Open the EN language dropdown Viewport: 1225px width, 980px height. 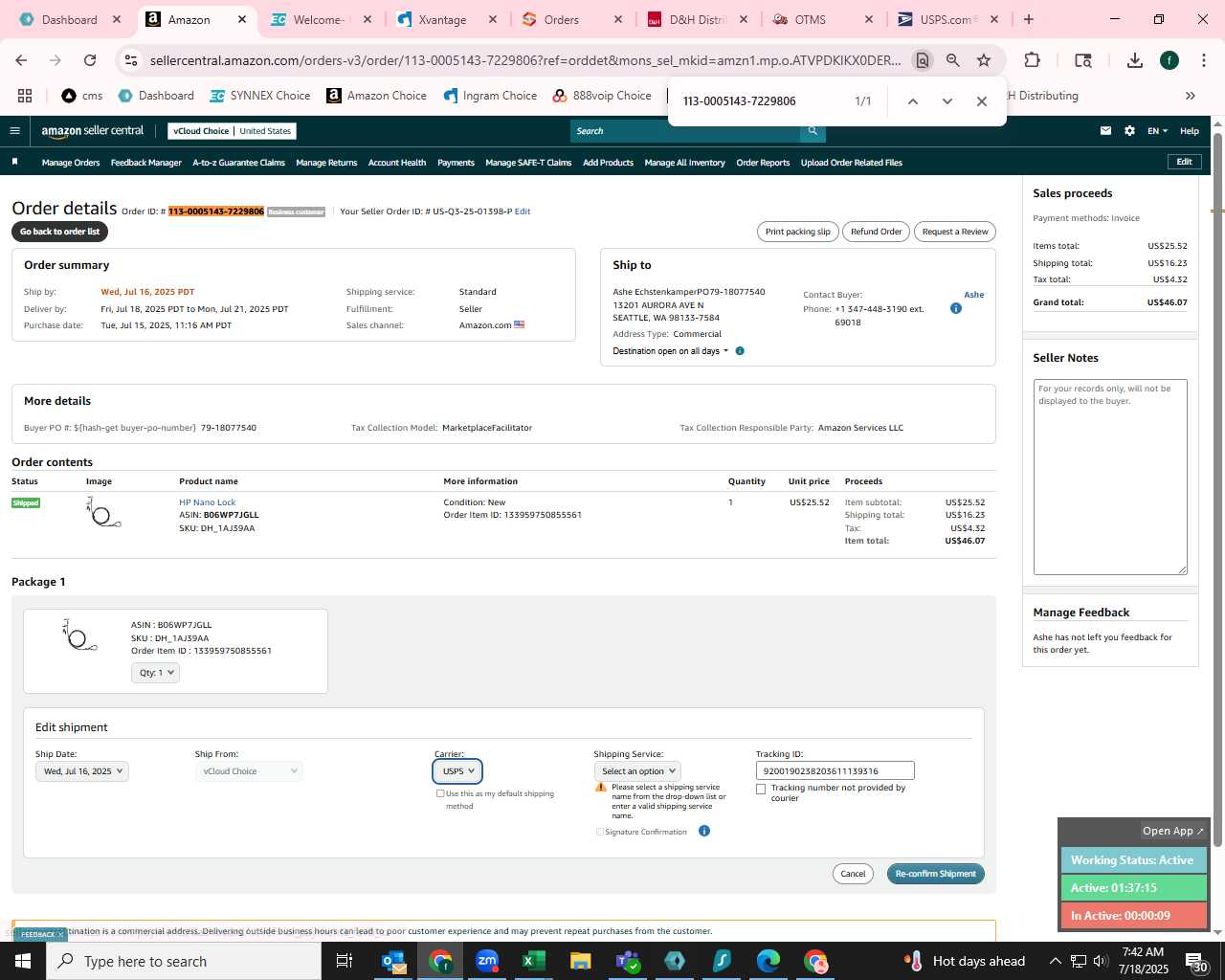coord(1157,131)
